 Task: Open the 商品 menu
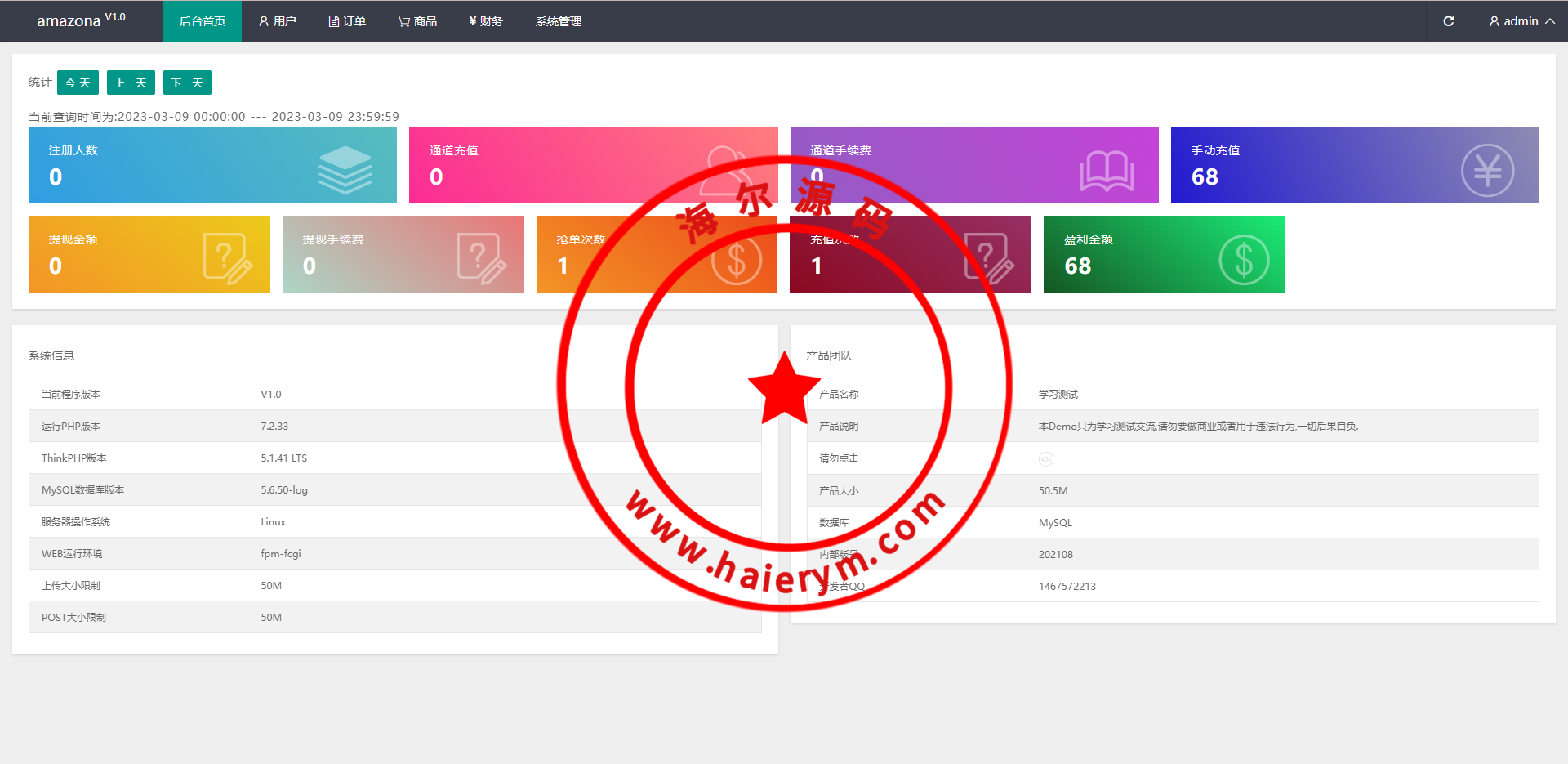[x=417, y=21]
